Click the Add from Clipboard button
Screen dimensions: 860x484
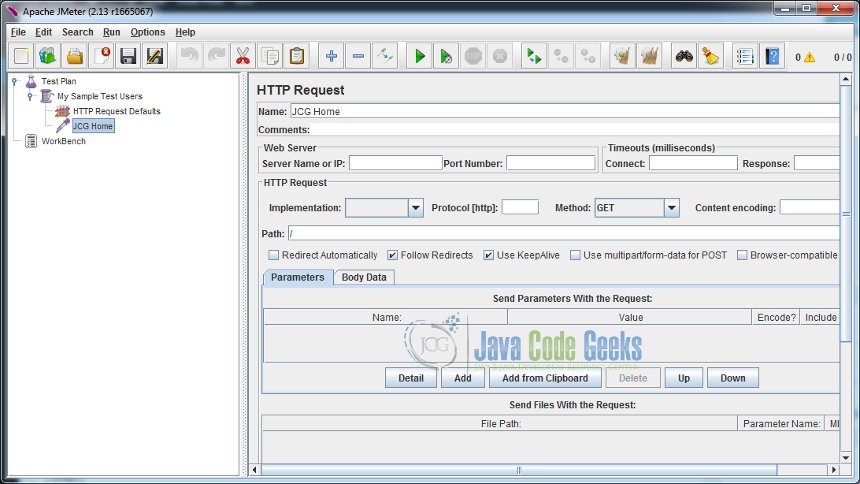pos(545,378)
